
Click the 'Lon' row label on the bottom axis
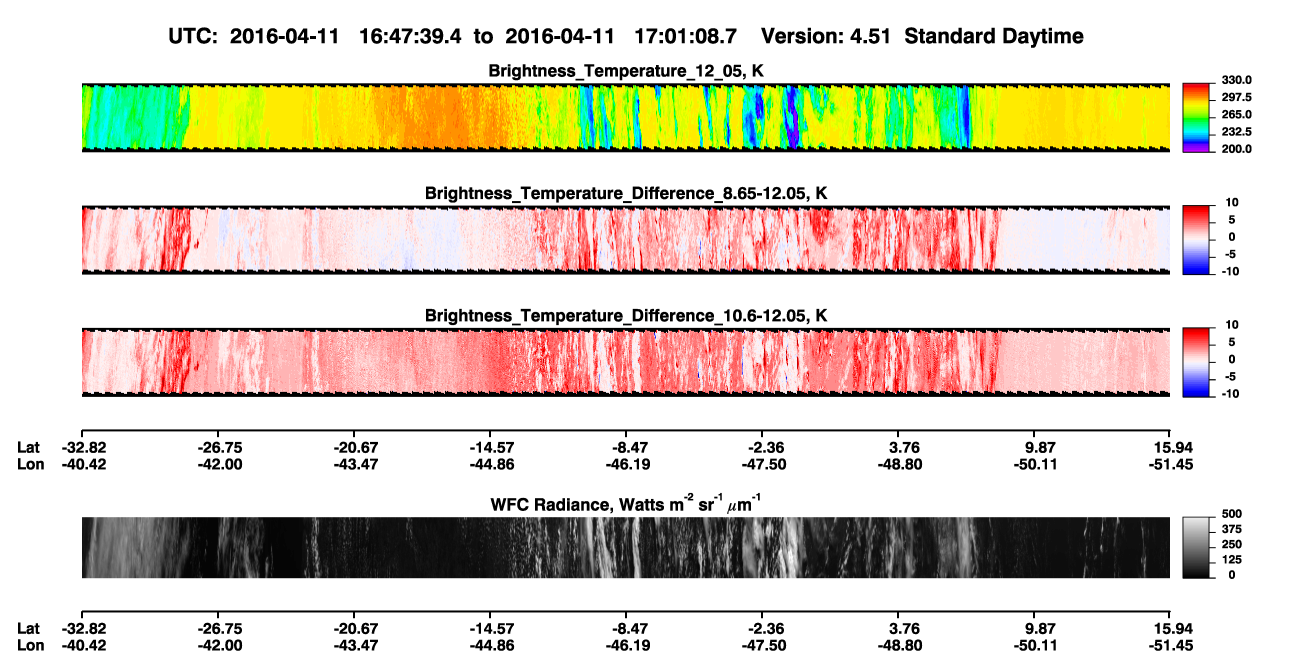30,646
